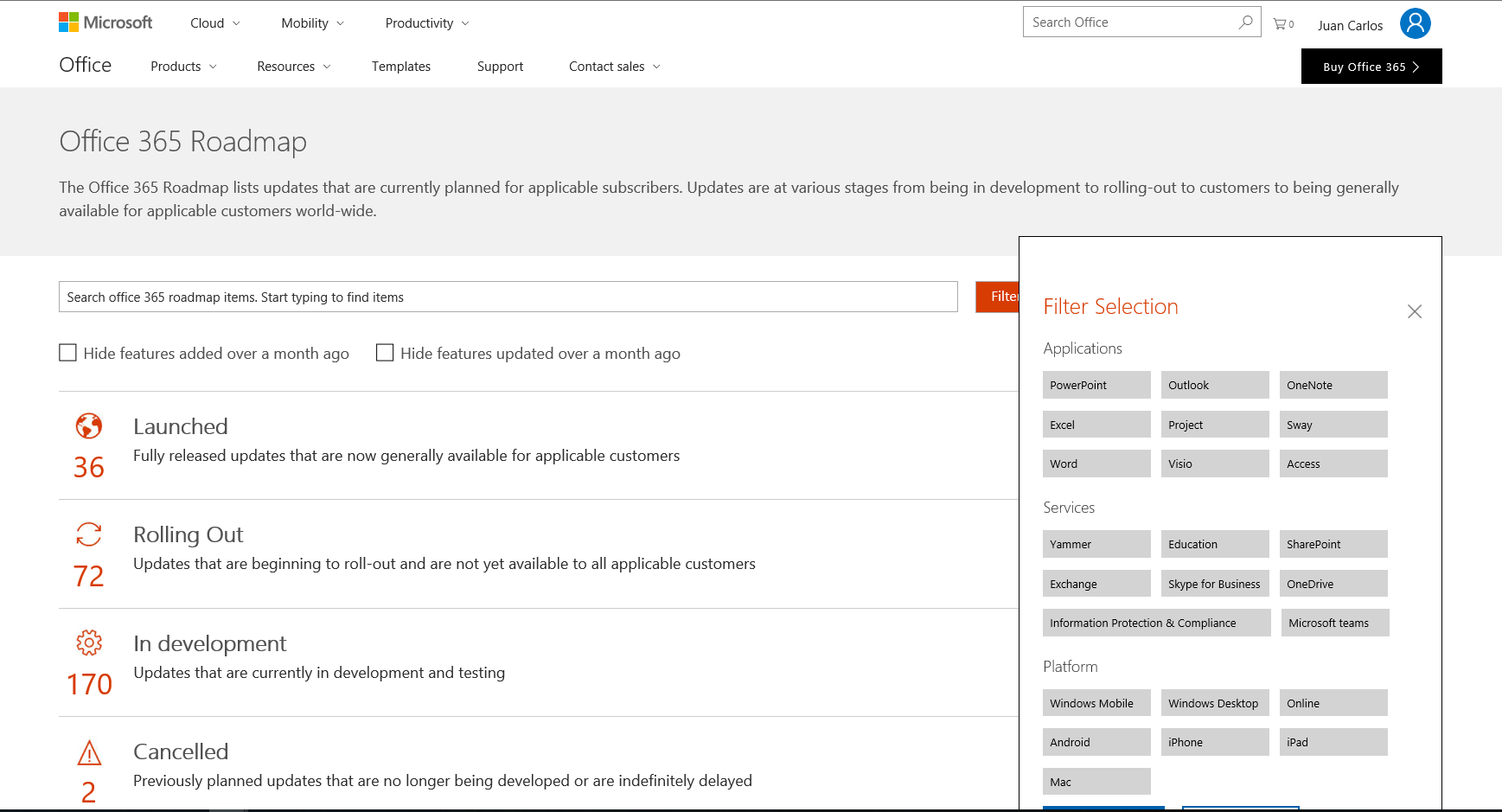Open the shopping cart
Viewport: 1502px width, 812px height.
[x=1279, y=23]
